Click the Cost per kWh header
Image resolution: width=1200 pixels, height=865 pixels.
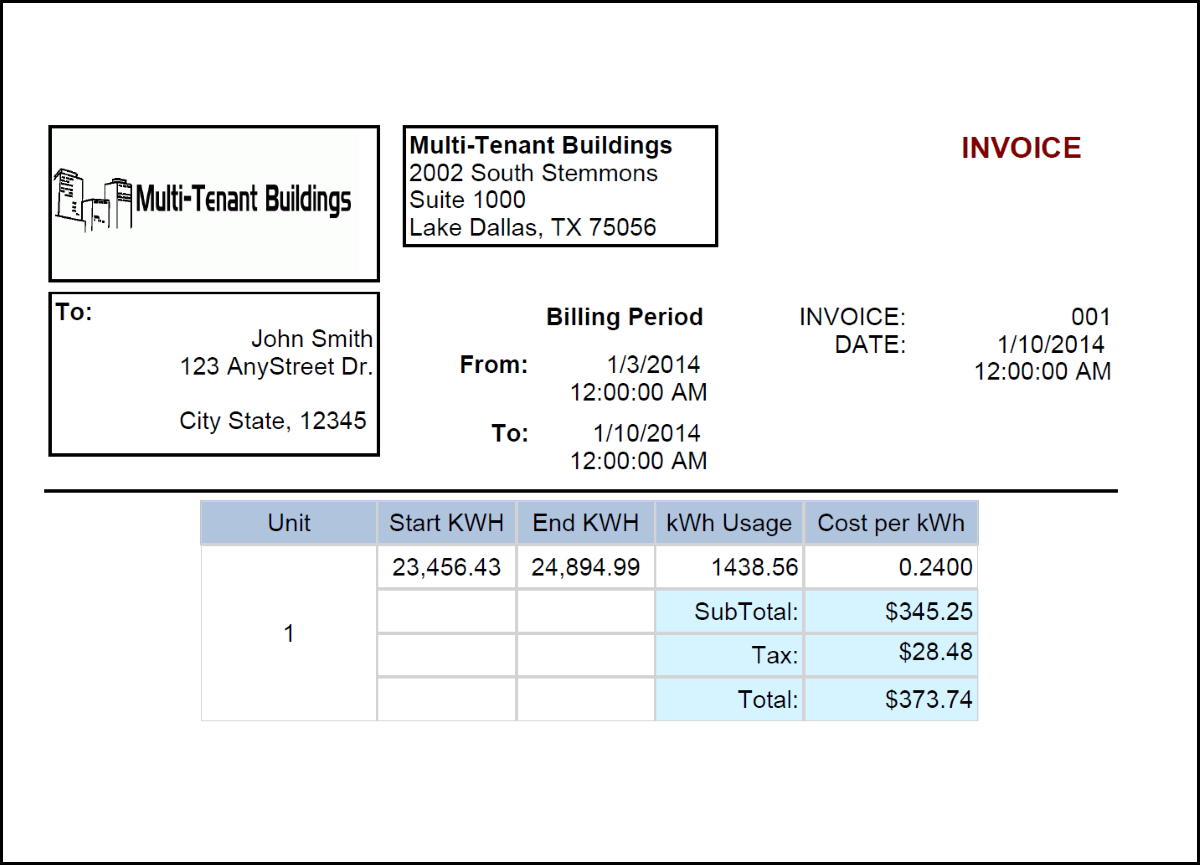(891, 523)
